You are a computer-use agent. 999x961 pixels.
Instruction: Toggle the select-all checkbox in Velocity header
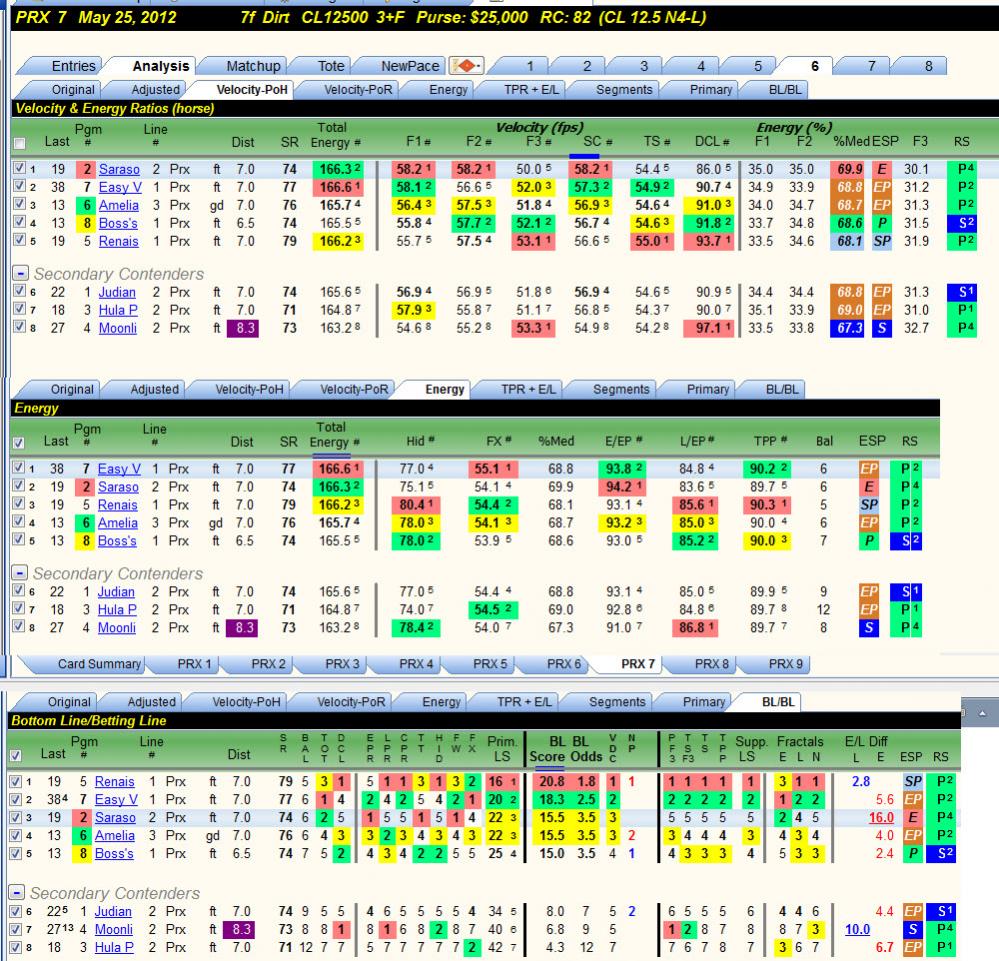[20, 143]
